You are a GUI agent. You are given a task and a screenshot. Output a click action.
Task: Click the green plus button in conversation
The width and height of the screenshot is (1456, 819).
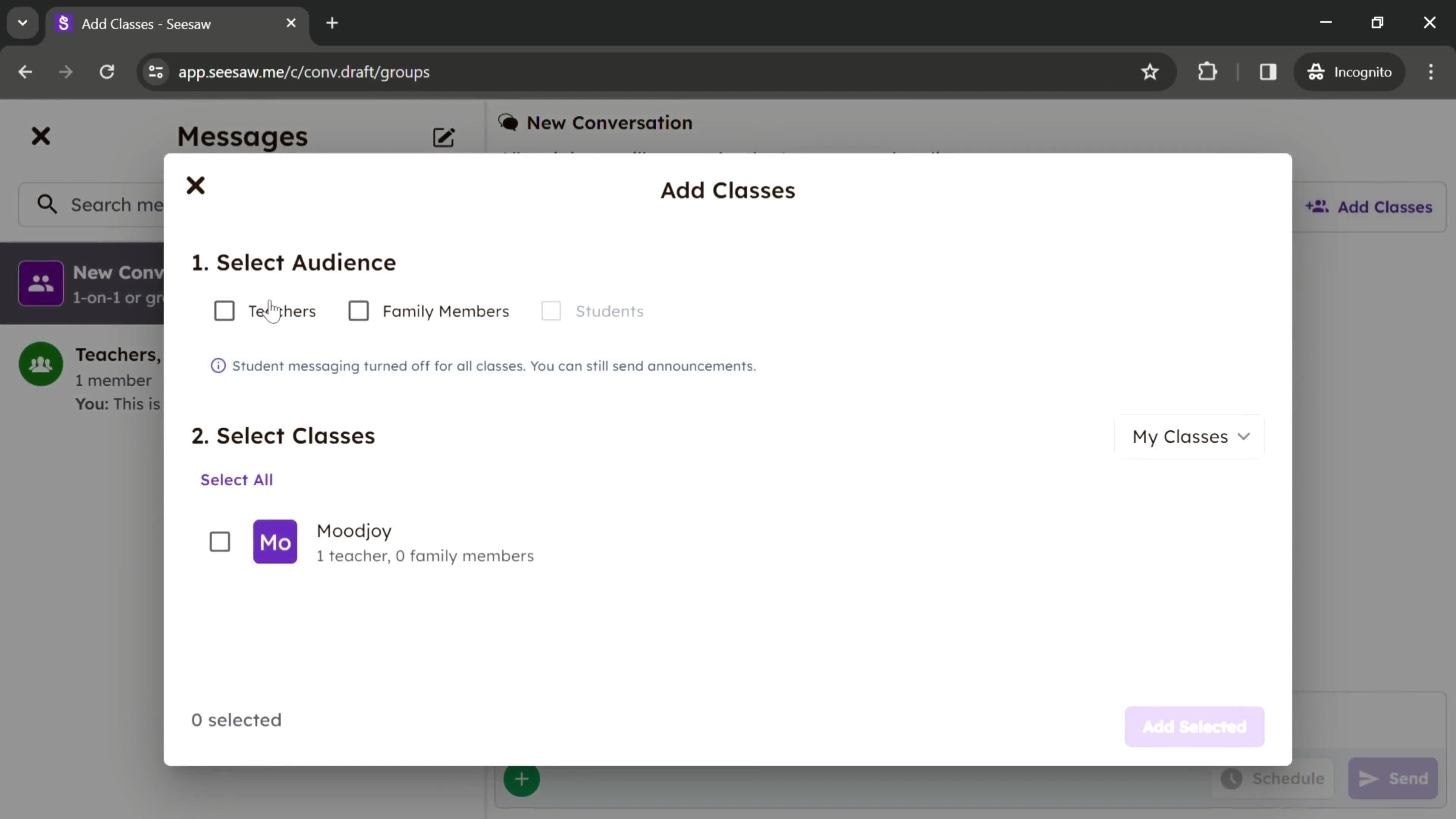521,779
